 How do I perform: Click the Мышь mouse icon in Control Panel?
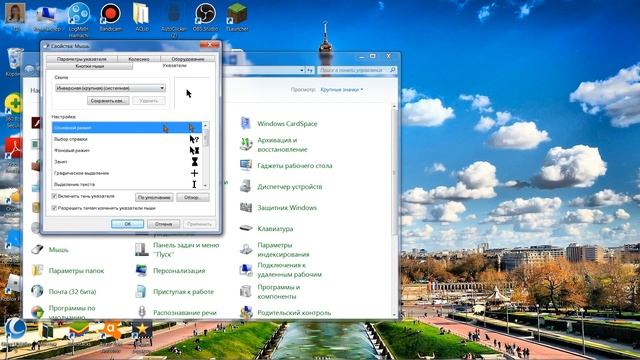pyautogui.click(x=37, y=249)
